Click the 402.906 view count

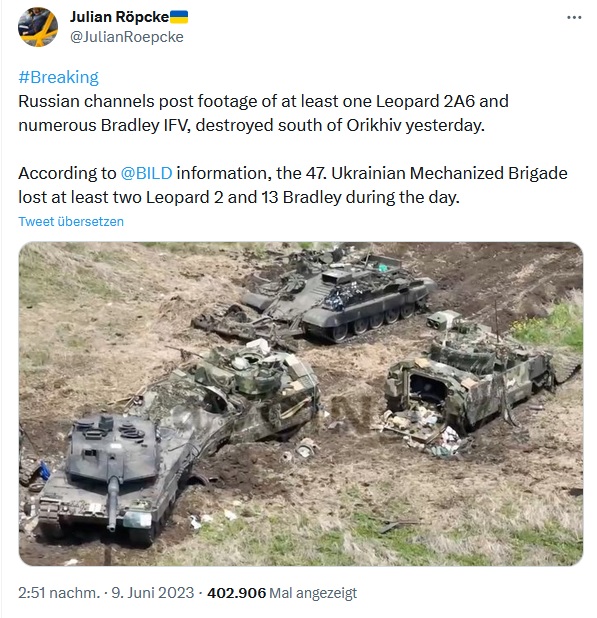236,593
